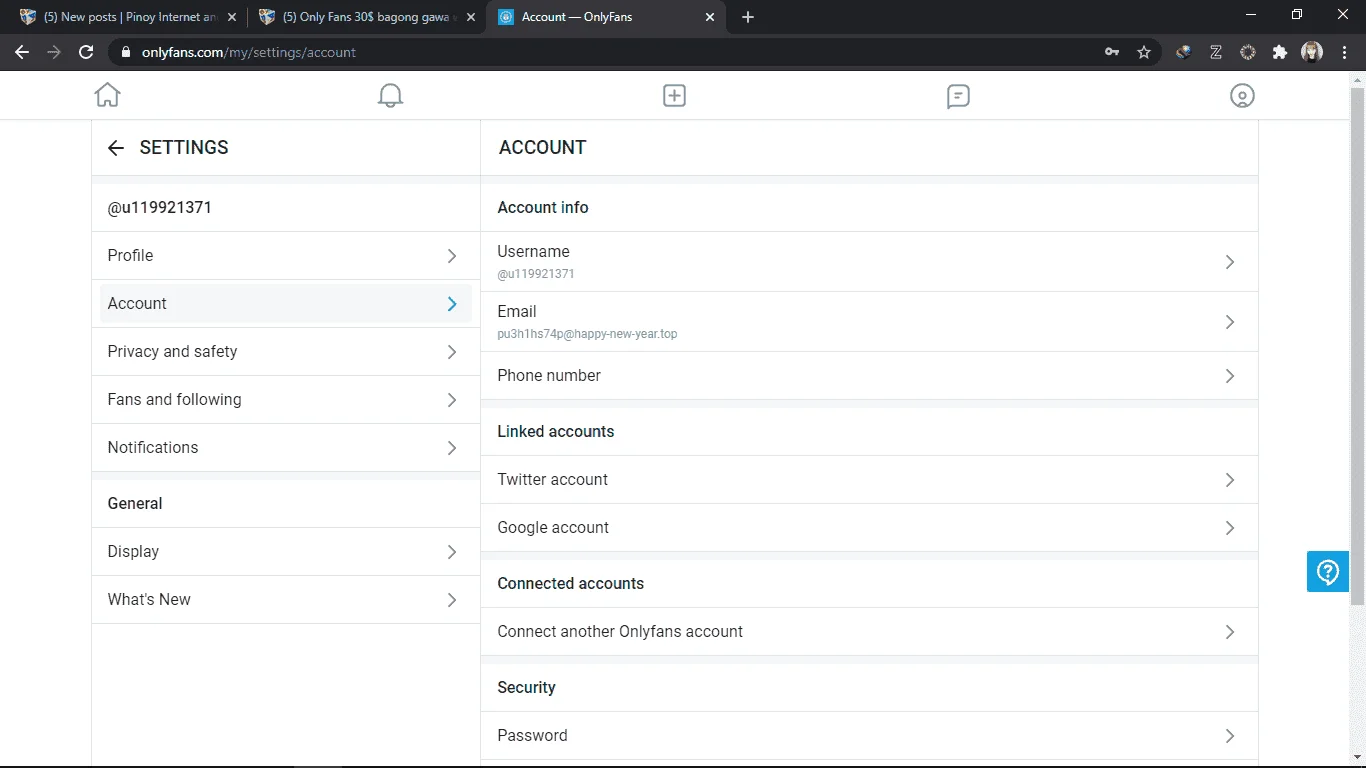The image size is (1366, 768).
Task: View site info via padlock icon
Action: coord(126,52)
